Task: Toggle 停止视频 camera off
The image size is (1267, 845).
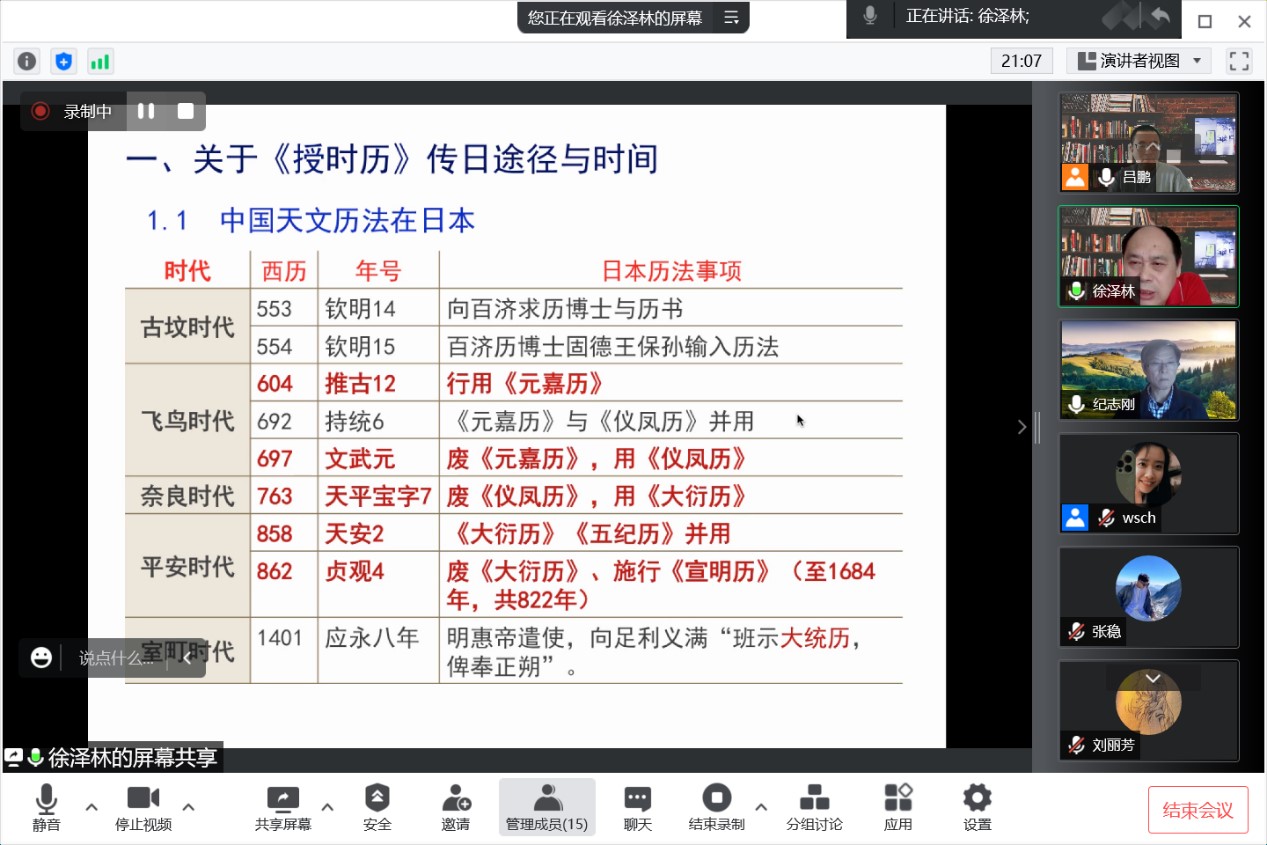Action: (x=143, y=808)
